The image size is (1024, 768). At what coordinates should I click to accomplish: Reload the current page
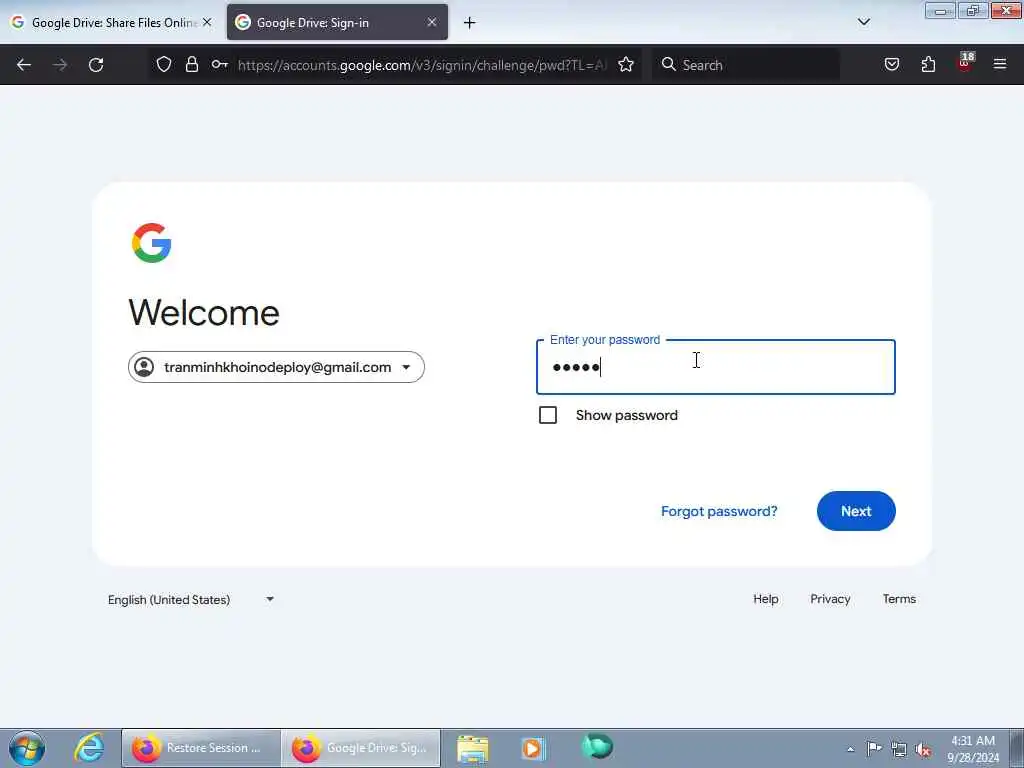tap(96, 65)
